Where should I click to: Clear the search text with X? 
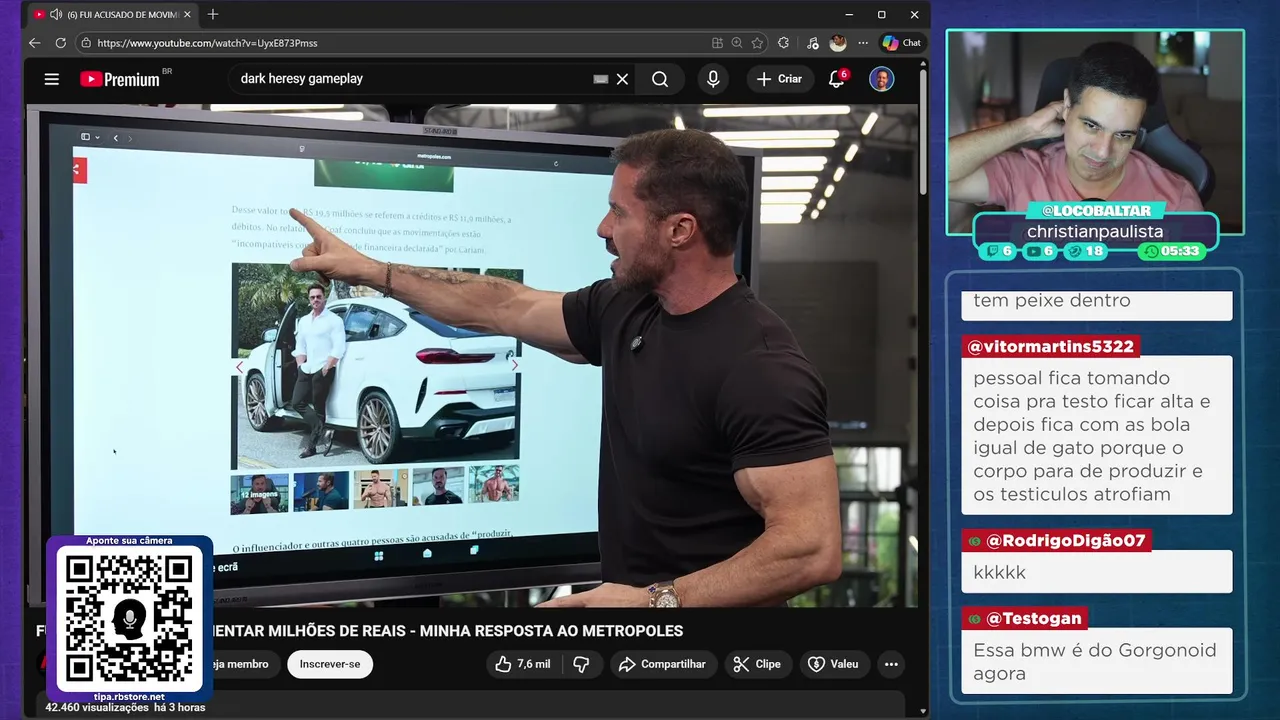[622, 79]
